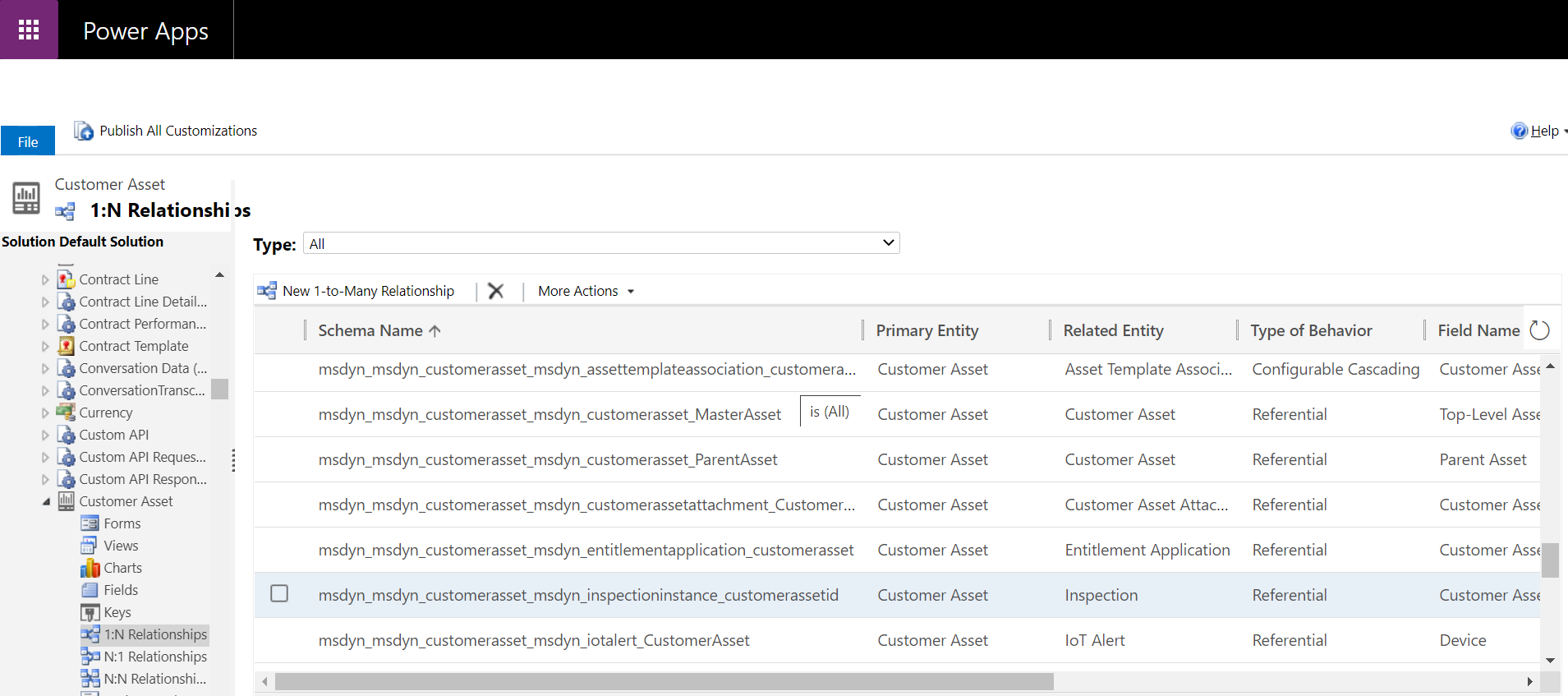Click the delete X icon in toolbar
This screenshot has height=696, width=1568.
496,291
